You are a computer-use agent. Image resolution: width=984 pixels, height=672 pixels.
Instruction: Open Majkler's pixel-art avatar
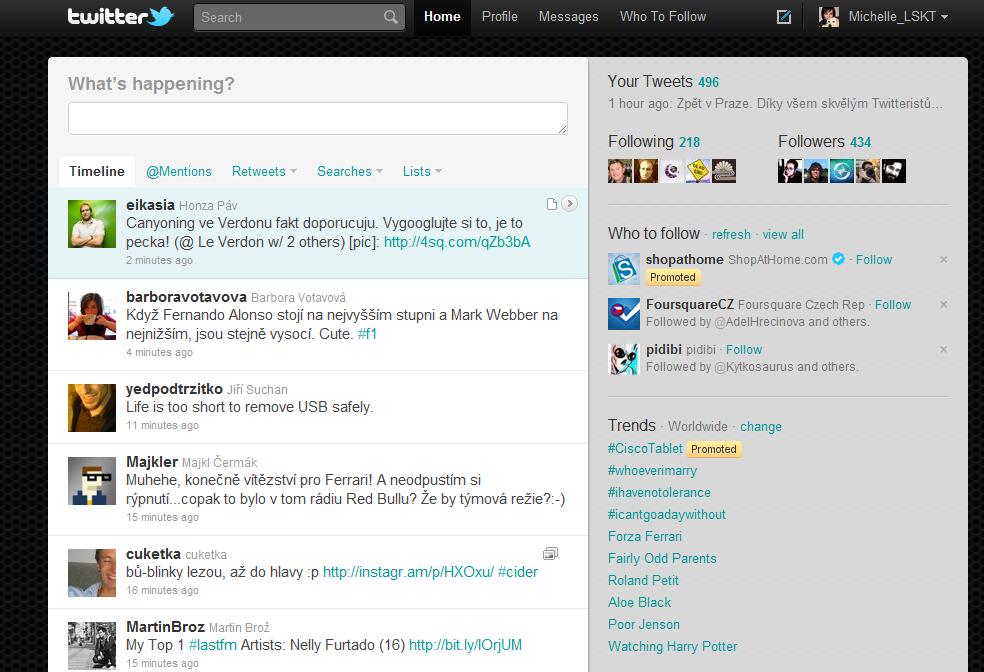[x=92, y=481]
